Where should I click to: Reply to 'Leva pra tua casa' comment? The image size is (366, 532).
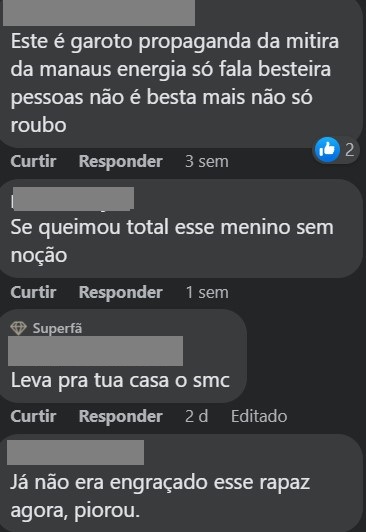click(120, 416)
